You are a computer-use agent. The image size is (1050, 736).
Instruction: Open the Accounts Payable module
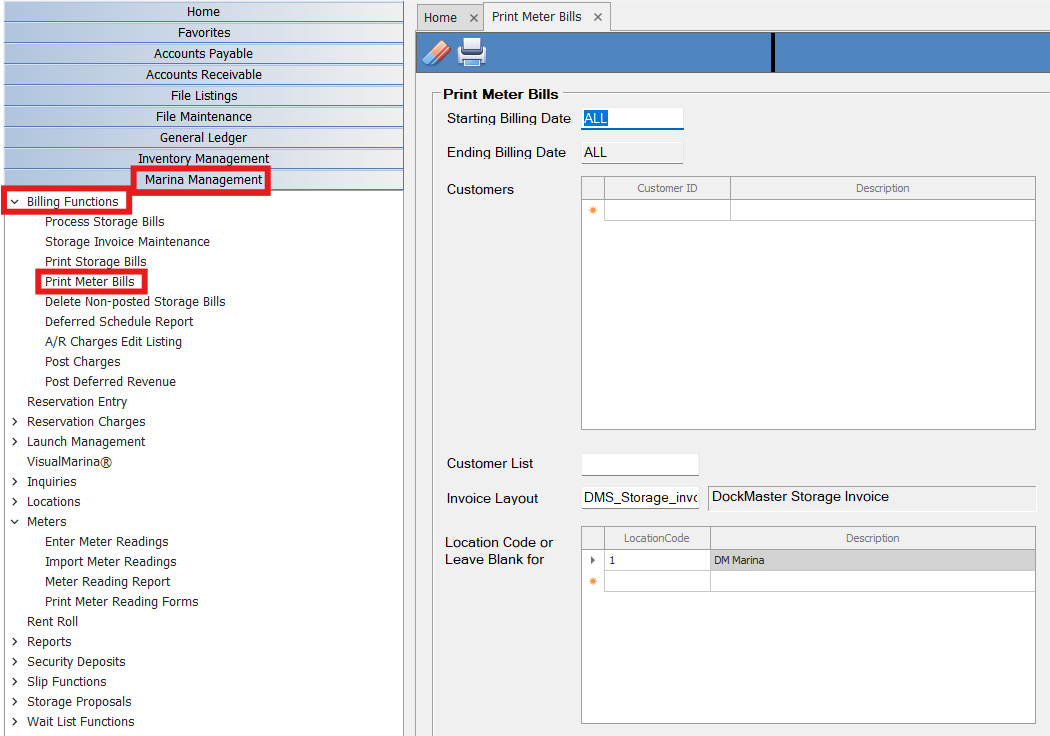pos(203,54)
